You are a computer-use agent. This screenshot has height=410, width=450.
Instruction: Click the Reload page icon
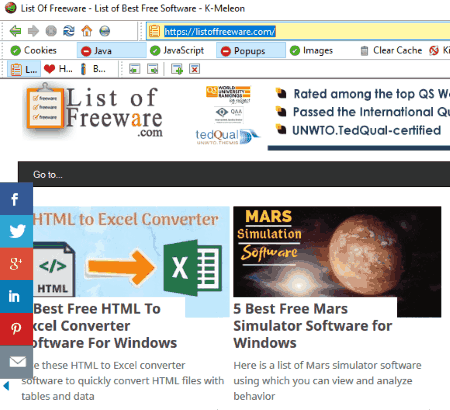point(69,31)
